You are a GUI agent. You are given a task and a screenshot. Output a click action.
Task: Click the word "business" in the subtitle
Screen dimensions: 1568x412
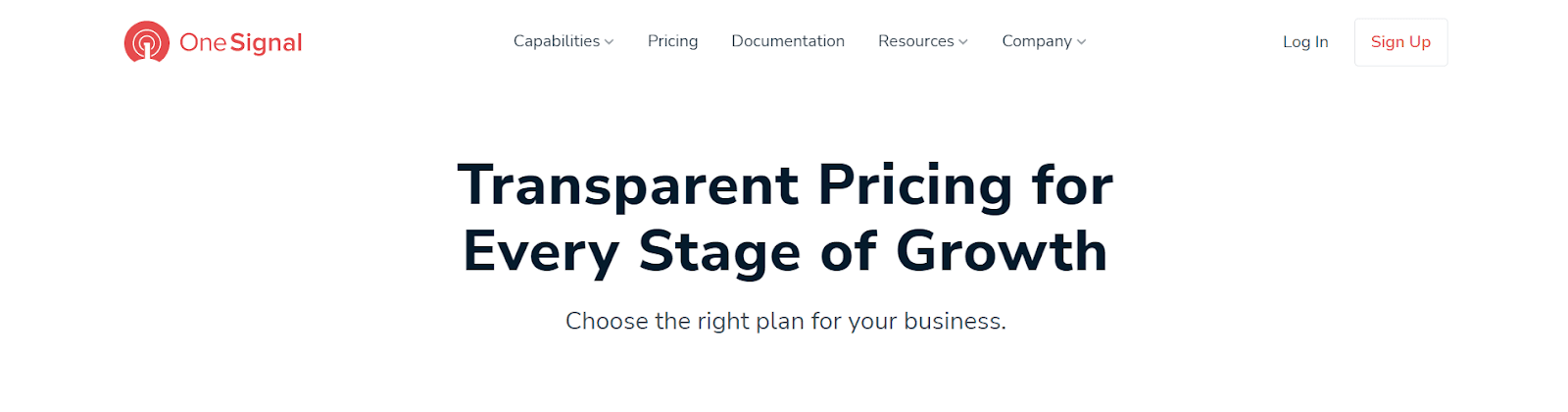pyautogui.click(x=952, y=321)
